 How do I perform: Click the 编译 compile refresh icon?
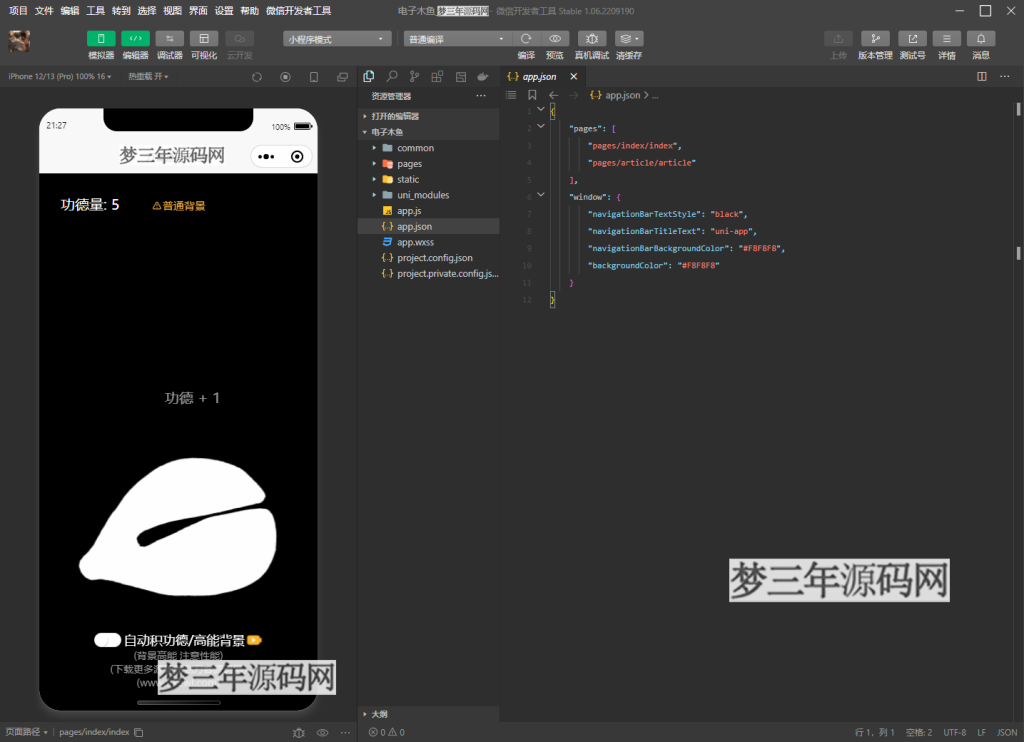(x=526, y=38)
